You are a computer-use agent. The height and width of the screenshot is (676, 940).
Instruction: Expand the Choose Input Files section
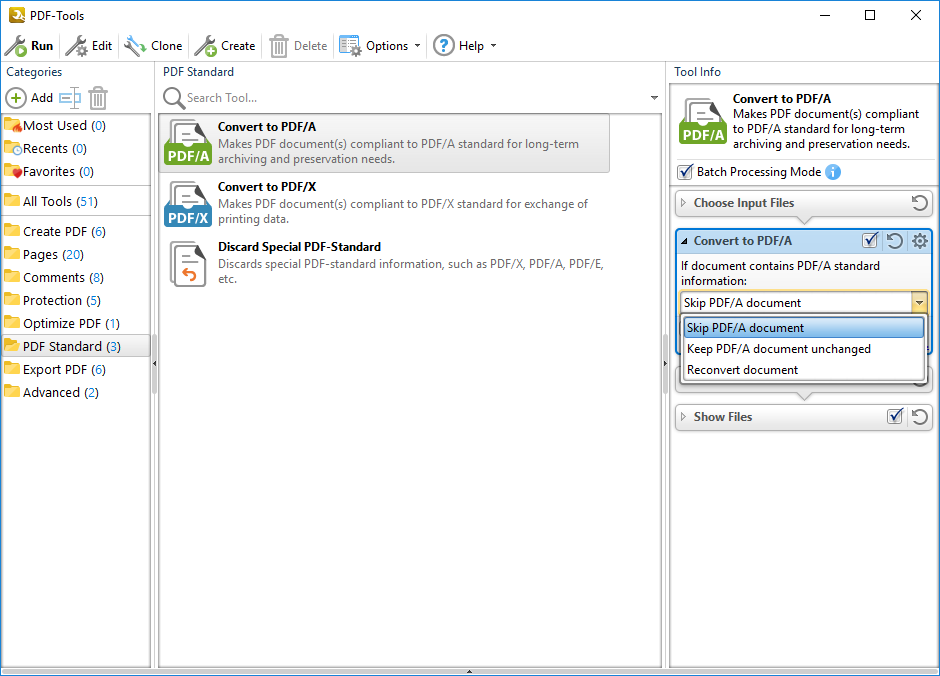point(684,203)
